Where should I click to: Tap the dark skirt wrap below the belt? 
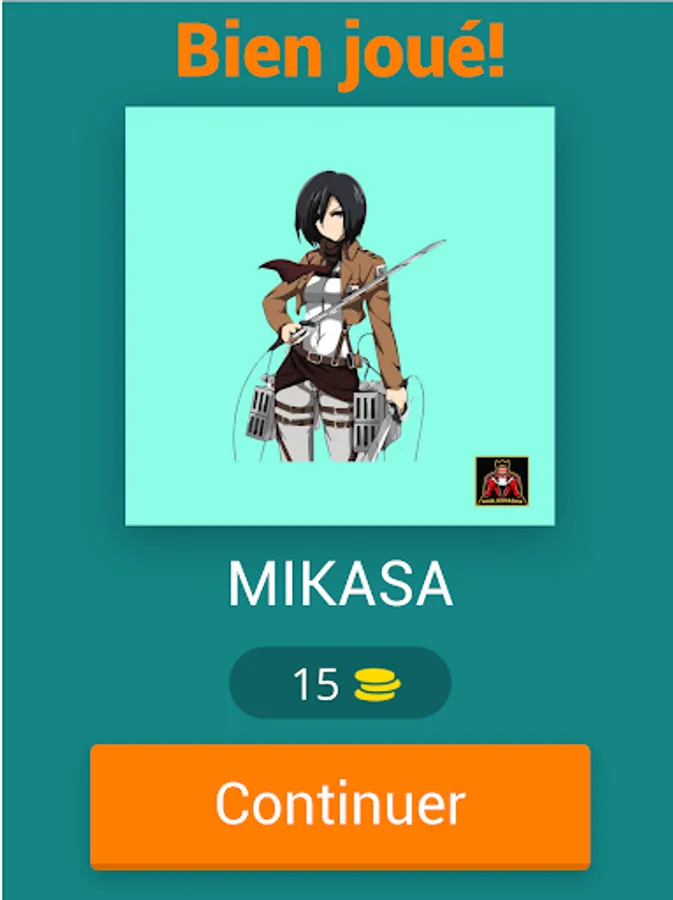coord(316,379)
